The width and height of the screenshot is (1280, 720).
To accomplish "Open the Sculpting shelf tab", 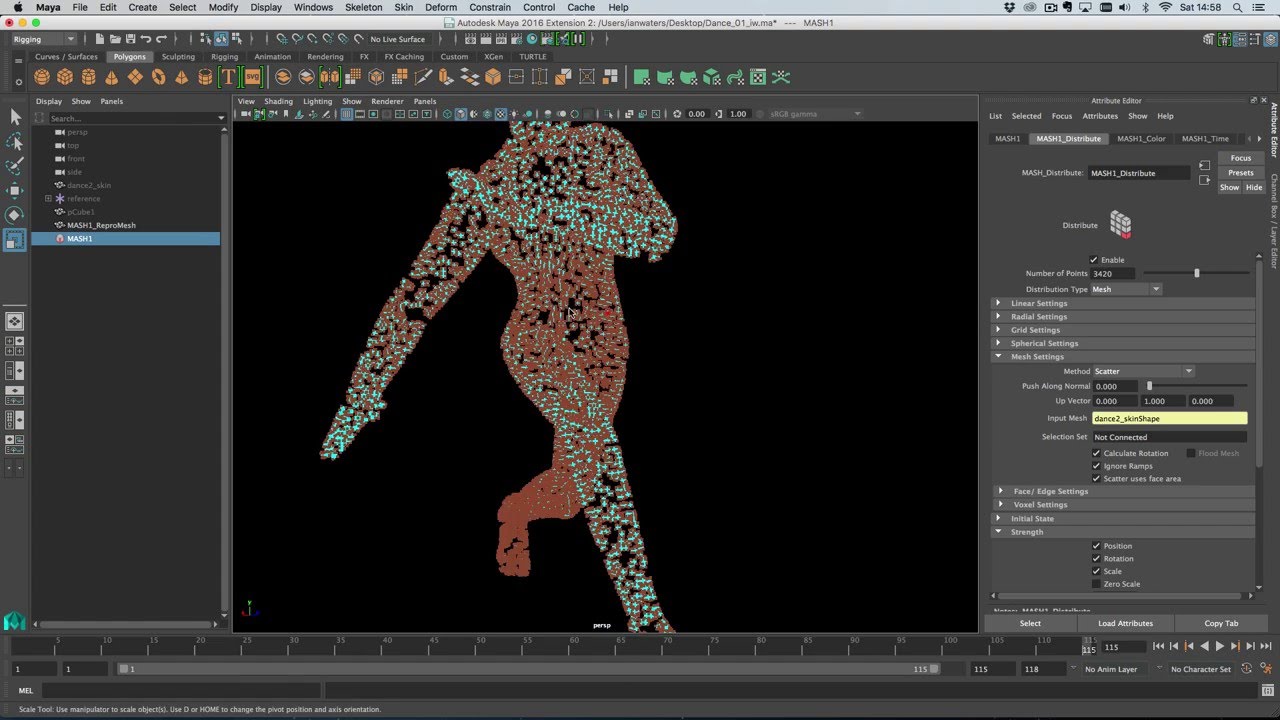I will 178,57.
